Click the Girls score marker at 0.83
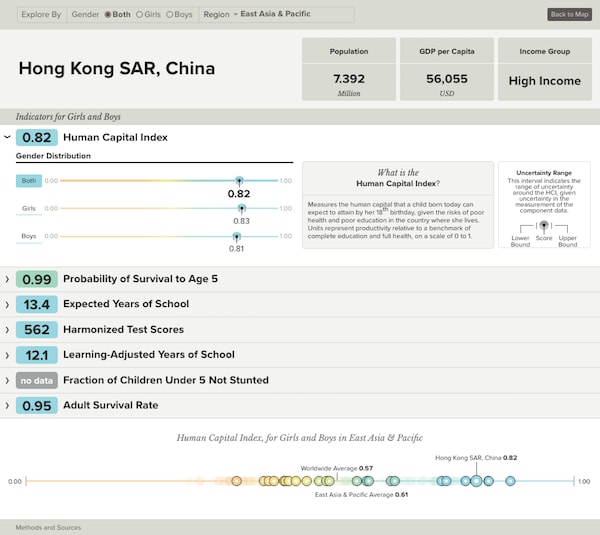 241,208
